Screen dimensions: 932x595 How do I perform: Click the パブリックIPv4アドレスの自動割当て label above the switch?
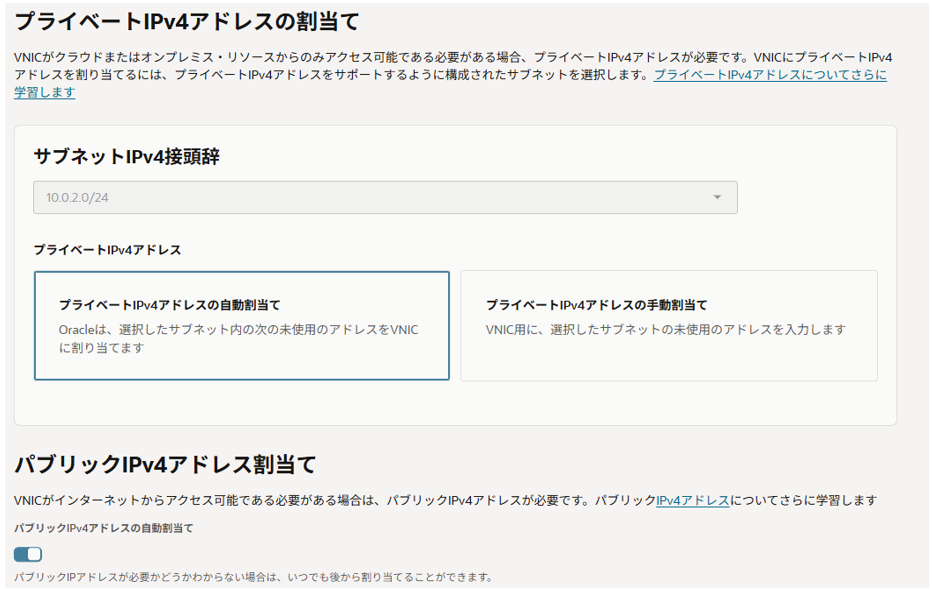tap(103, 527)
